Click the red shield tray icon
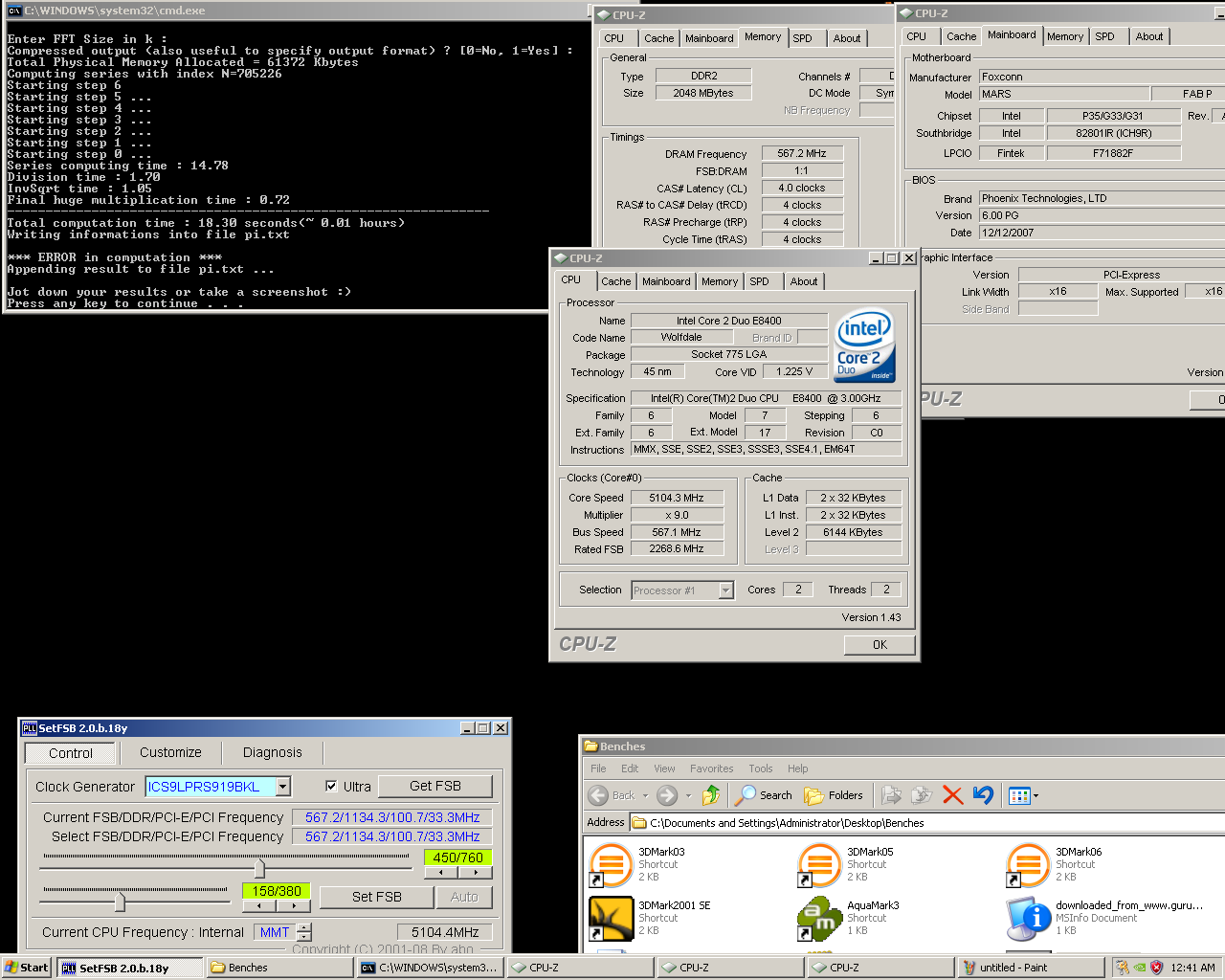This screenshot has width=1225, height=980. pyautogui.click(x=1156, y=968)
